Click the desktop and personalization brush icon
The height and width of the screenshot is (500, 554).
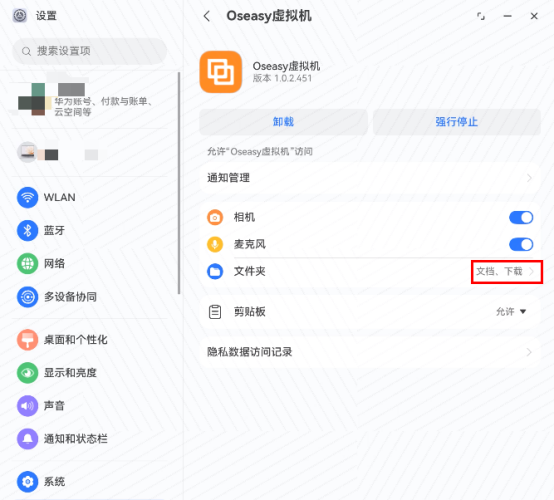pyautogui.click(x=28, y=340)
